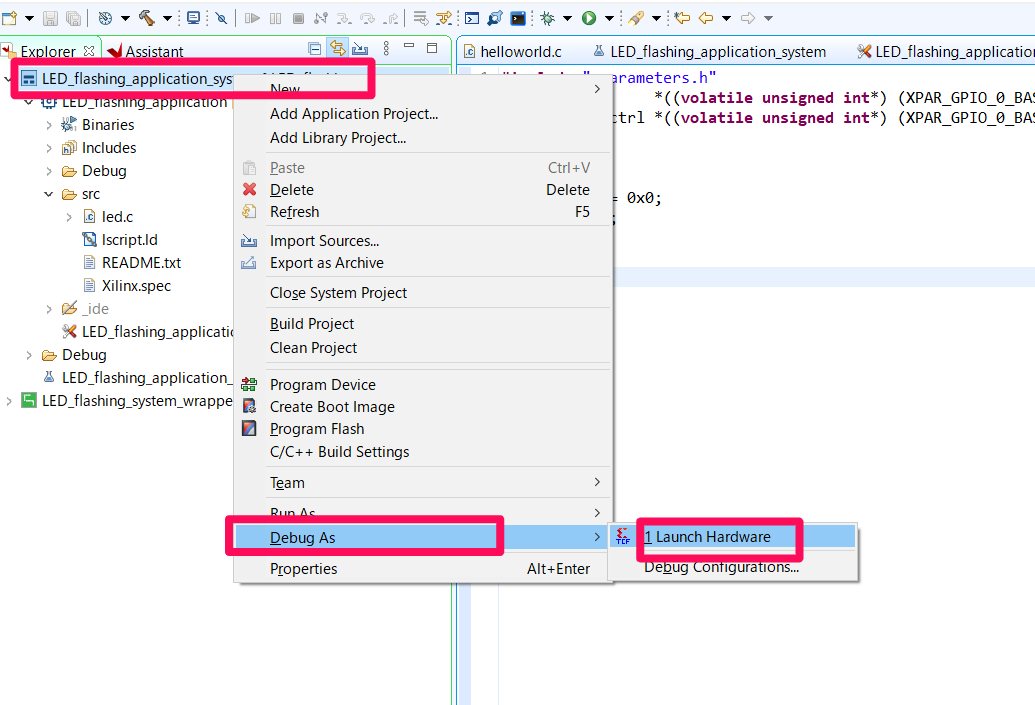Click the Step Over icon
The width and height of the screenshot is (1035, 705).
pyautogui.click(x=368, y=18)
